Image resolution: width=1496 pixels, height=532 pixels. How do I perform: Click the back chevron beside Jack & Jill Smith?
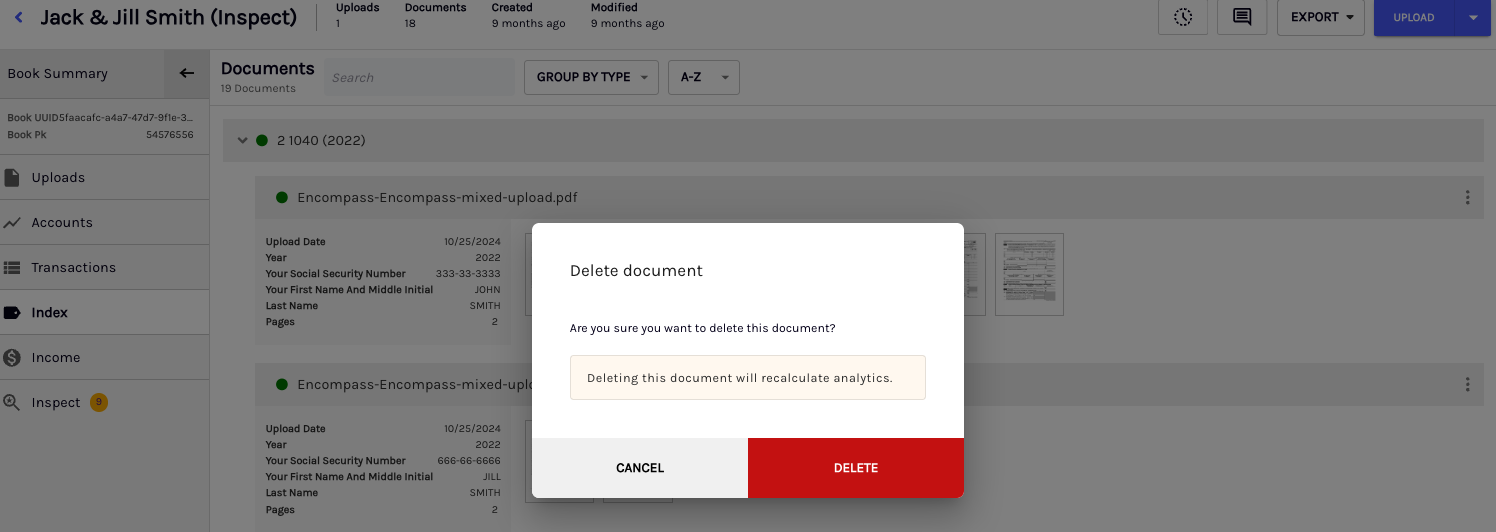click(x=18, y=18)
